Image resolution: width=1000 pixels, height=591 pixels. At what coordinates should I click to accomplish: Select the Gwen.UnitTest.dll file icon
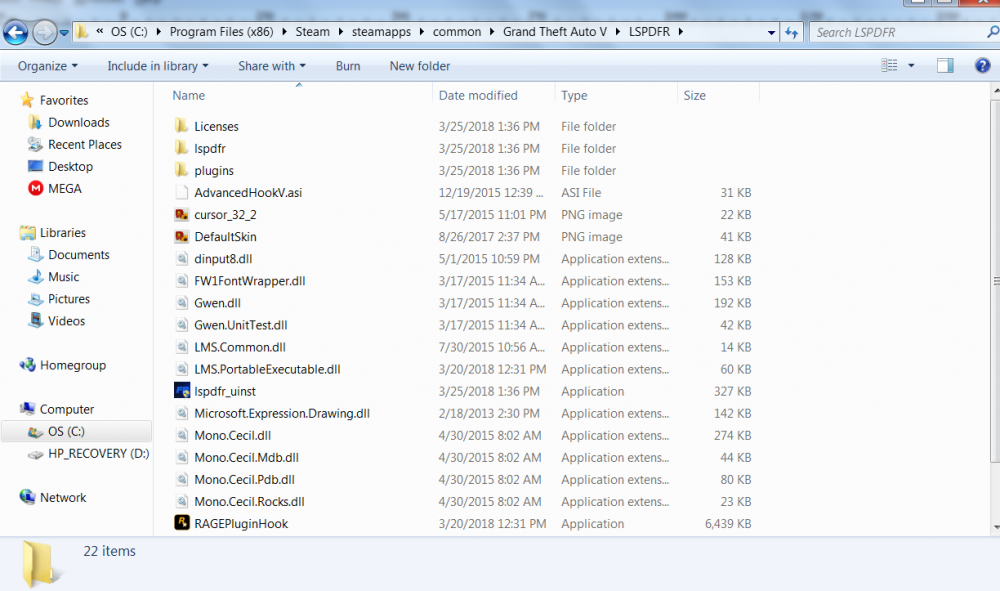(x=182, y=325)
